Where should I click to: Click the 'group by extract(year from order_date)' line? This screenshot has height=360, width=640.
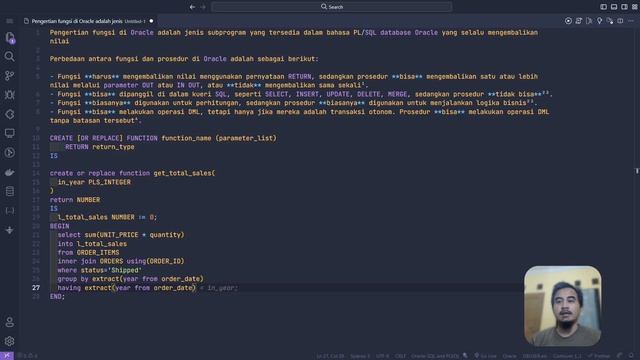[x=130, y=279]
